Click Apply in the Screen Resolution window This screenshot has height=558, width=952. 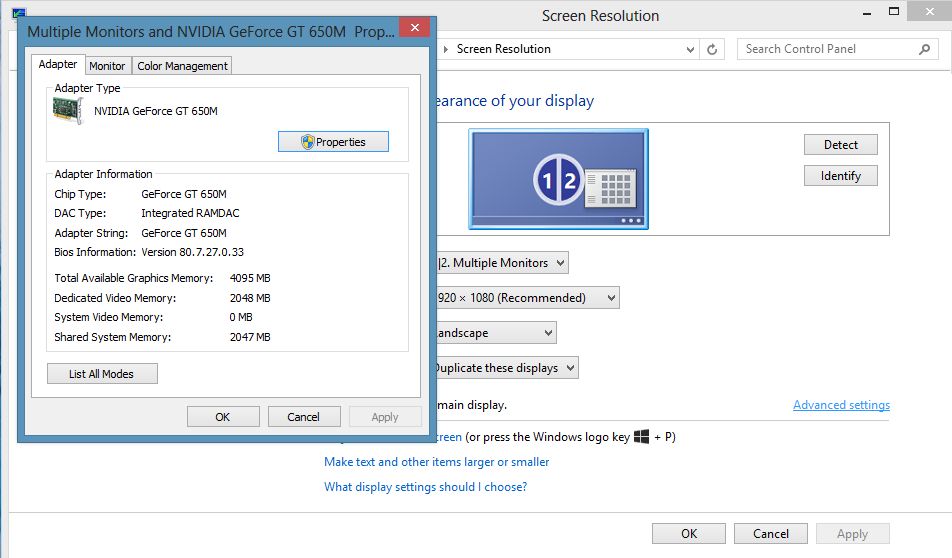pyautogui.click(x=852, y=534)
